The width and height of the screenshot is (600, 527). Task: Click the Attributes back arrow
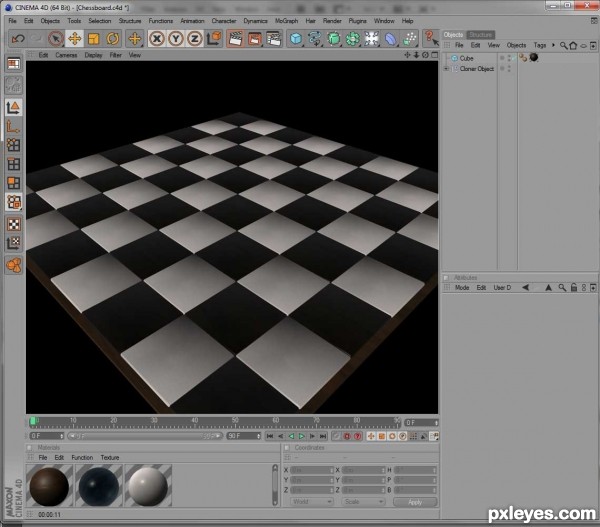point(526,287)
